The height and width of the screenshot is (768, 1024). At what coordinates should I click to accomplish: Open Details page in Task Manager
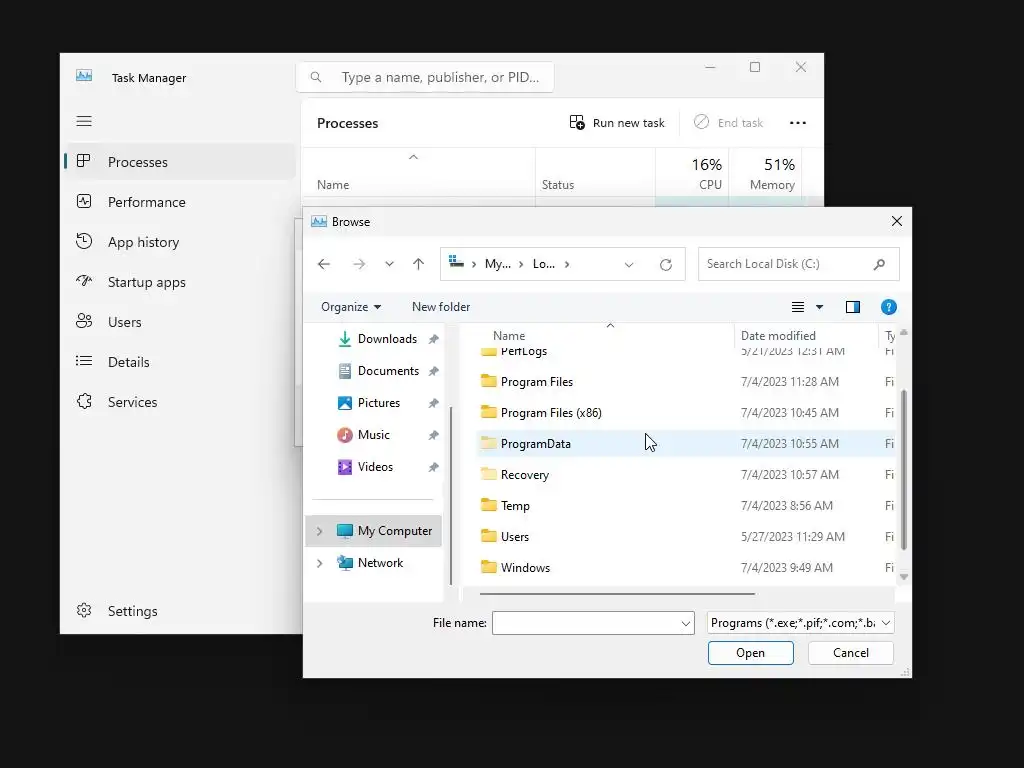[x=180, y=362]
